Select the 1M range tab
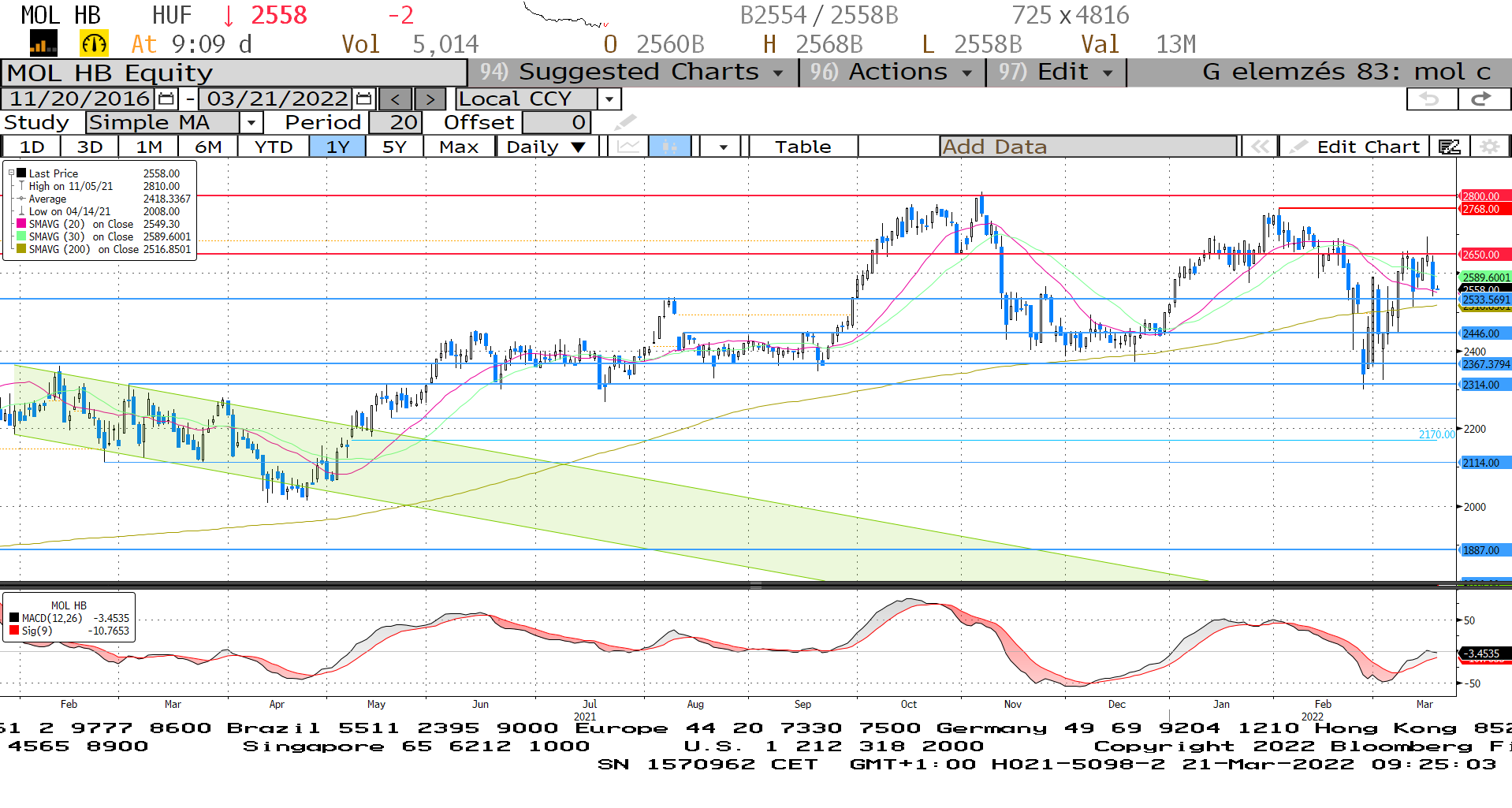Viewport: 1512px width, 808px height. 149,147
